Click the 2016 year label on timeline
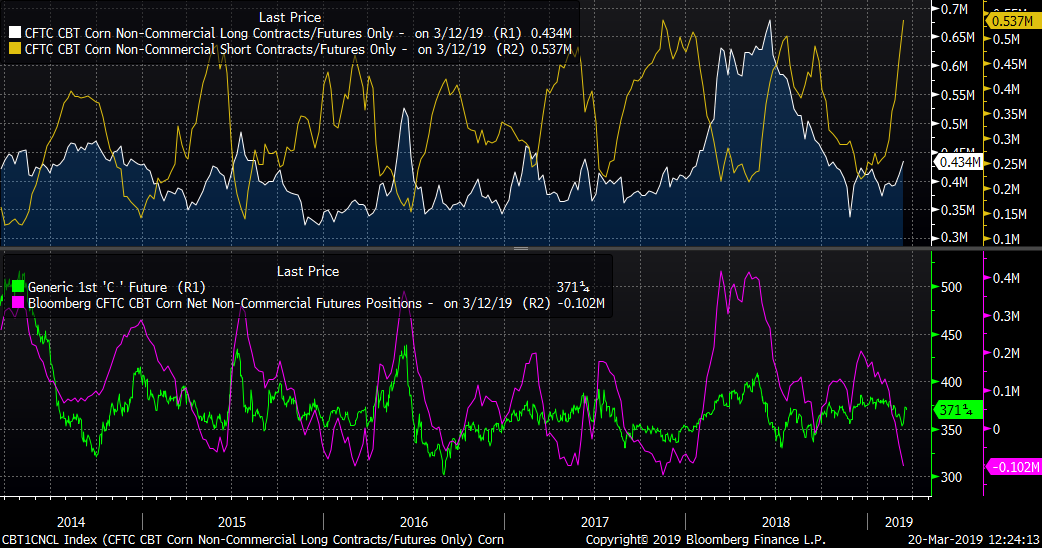Image resolution: width=1042 pixels, height=548 pixels. click(413, 522)
